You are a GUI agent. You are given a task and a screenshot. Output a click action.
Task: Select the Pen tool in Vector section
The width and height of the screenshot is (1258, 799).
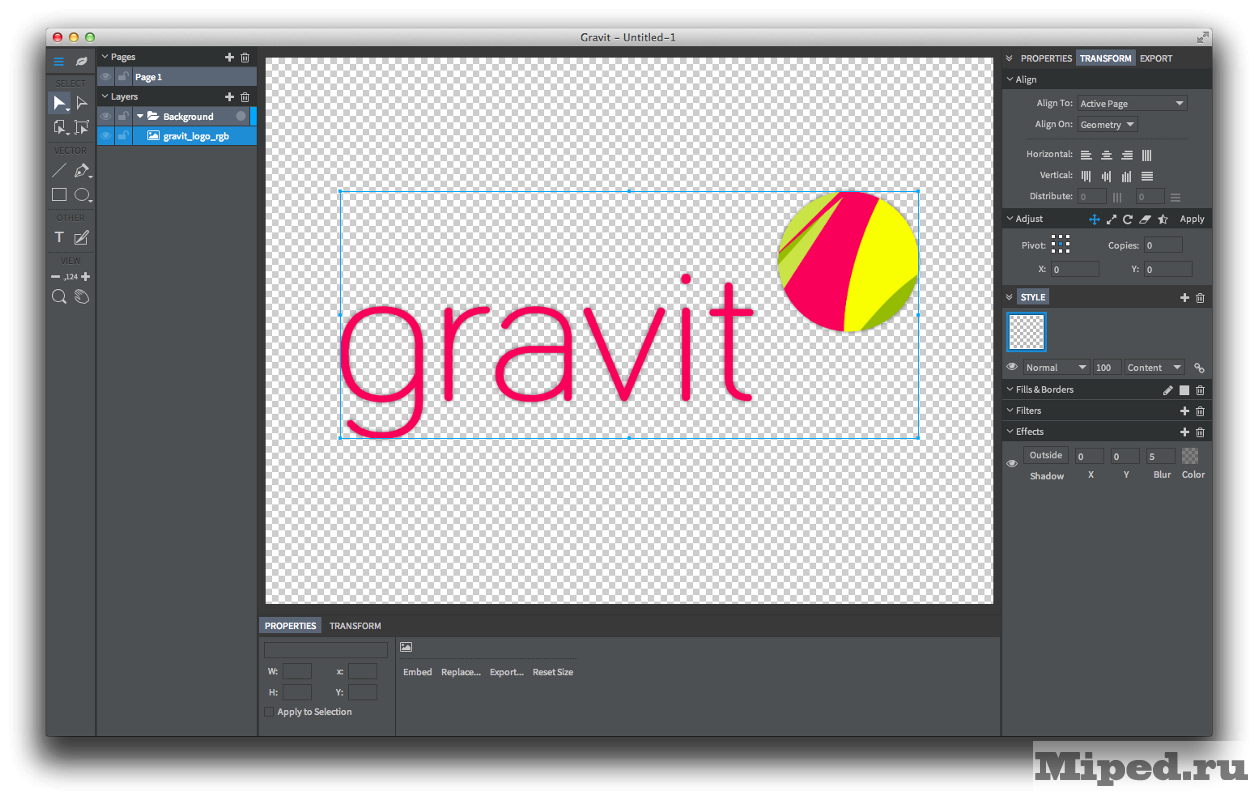point(82,171)
